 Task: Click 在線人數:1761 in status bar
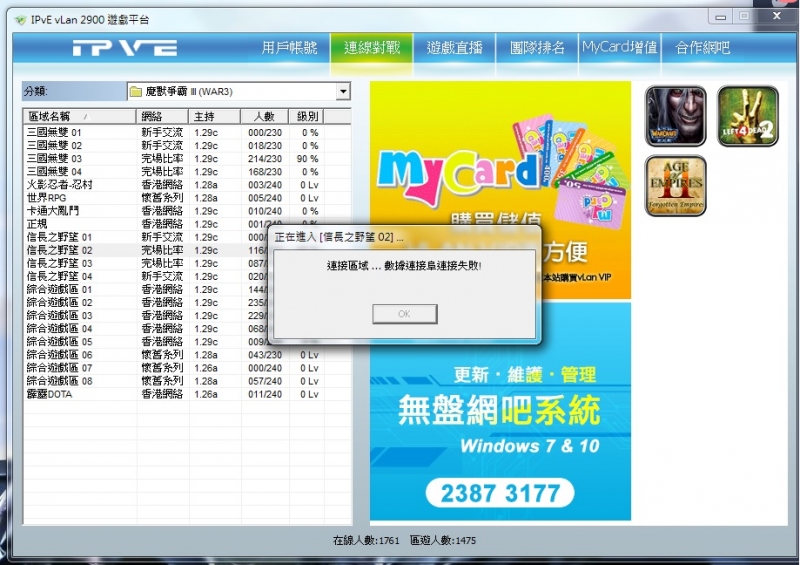click(366, 541)
